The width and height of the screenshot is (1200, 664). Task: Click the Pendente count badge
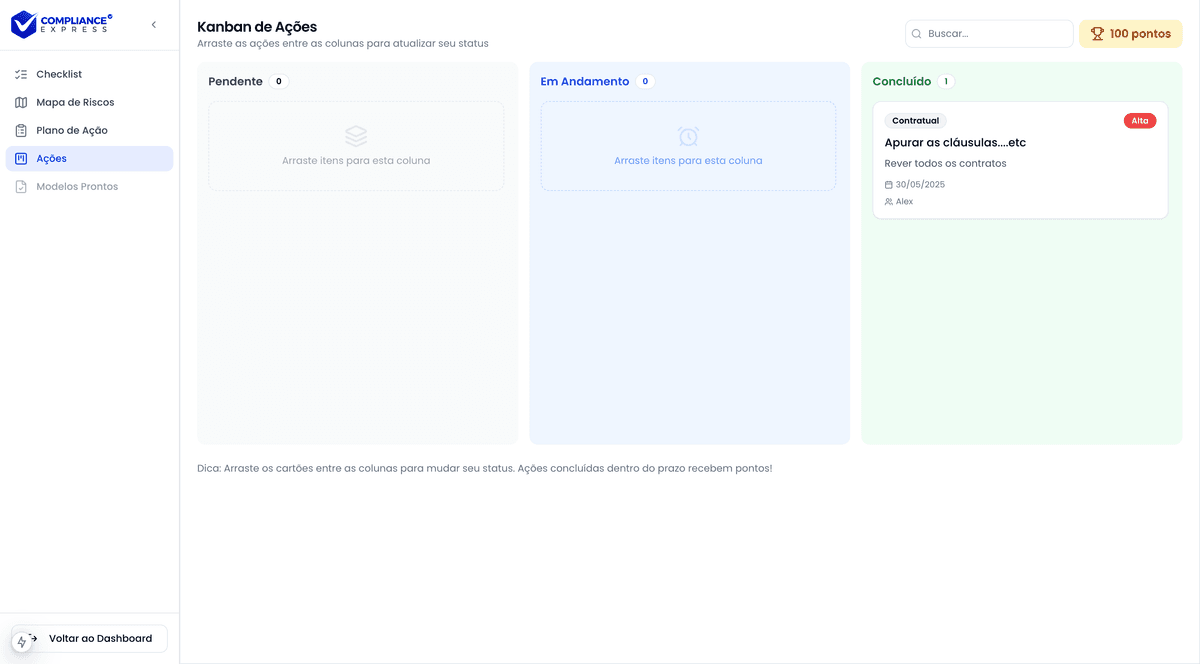coord(279,81)
